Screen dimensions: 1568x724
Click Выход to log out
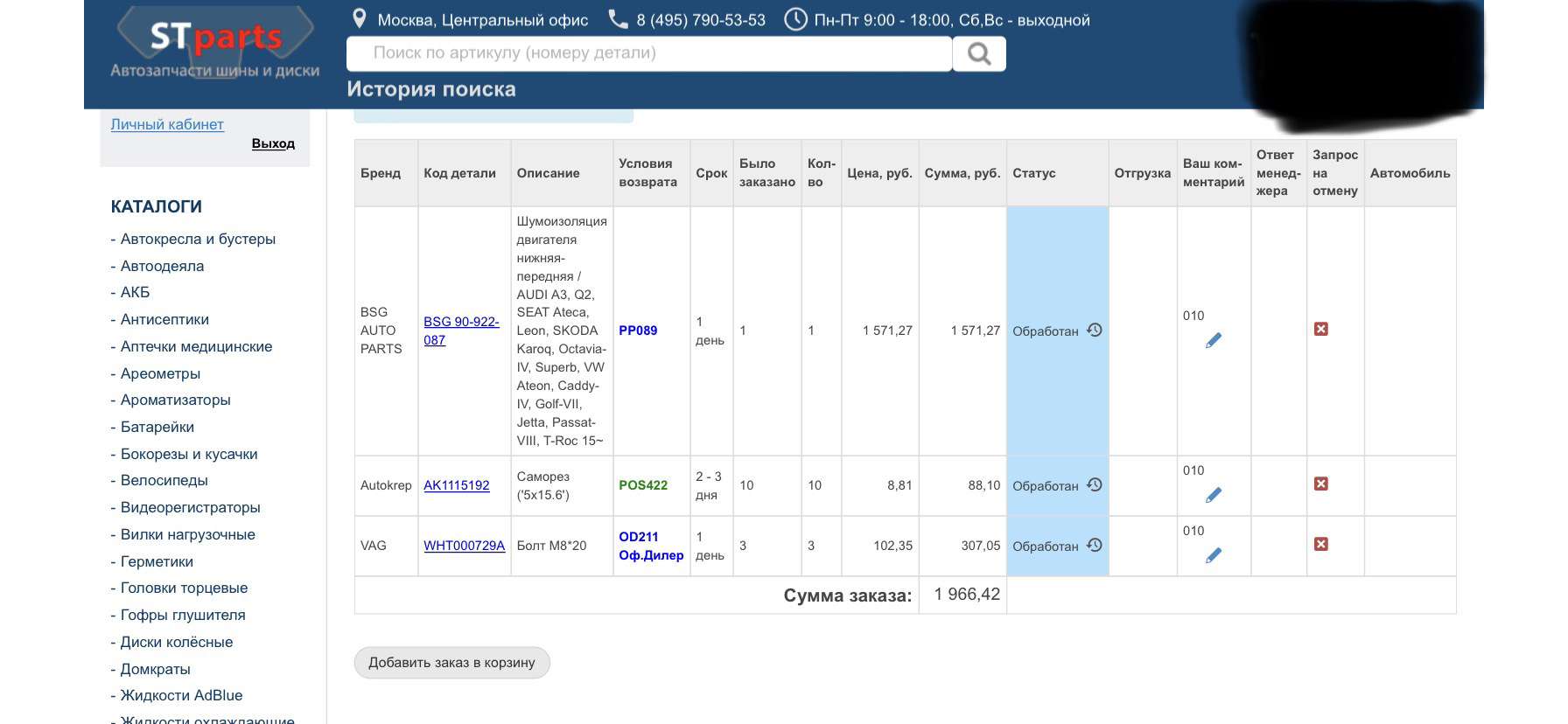(273, 143)
